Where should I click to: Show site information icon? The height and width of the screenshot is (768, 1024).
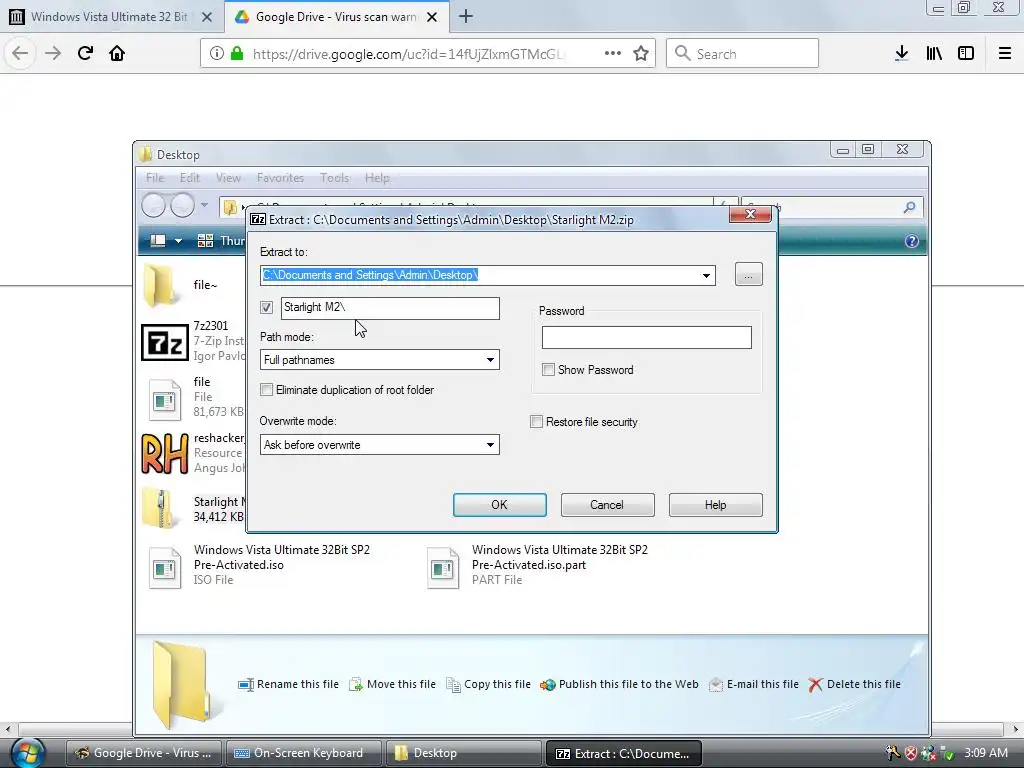(217, 53)
